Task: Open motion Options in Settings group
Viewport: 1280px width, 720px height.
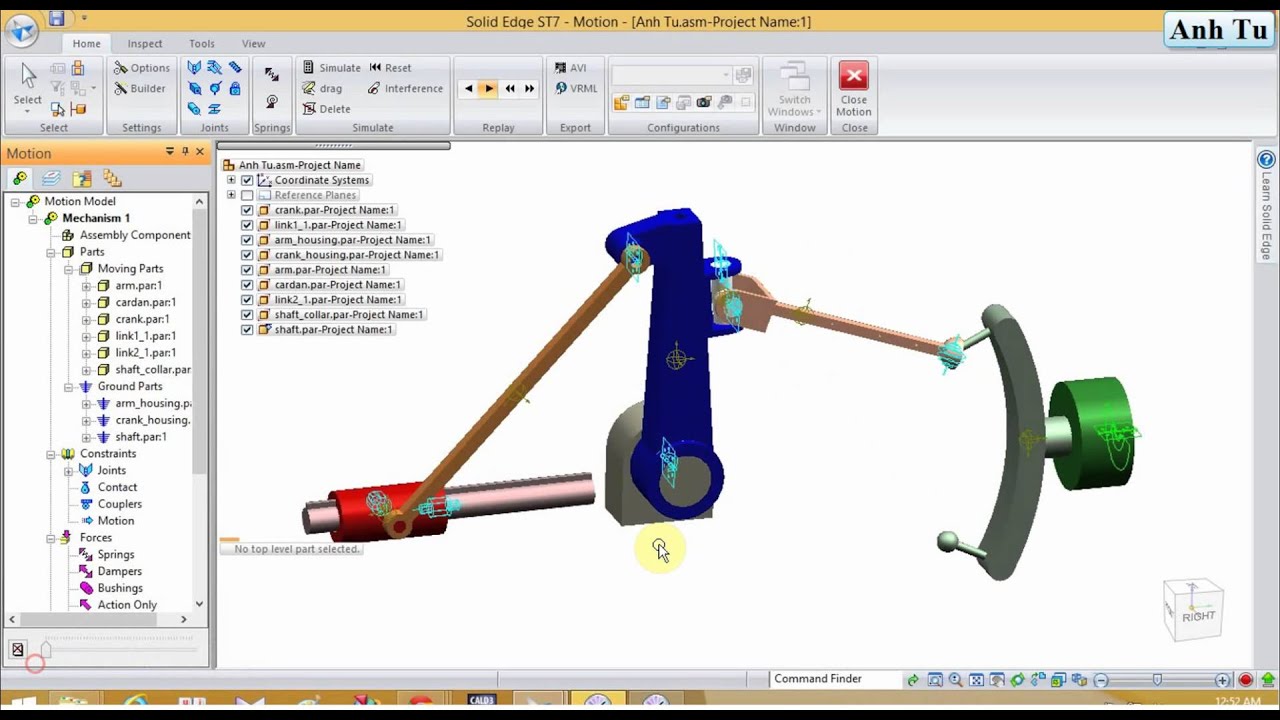Action: (x=141, y=68)
